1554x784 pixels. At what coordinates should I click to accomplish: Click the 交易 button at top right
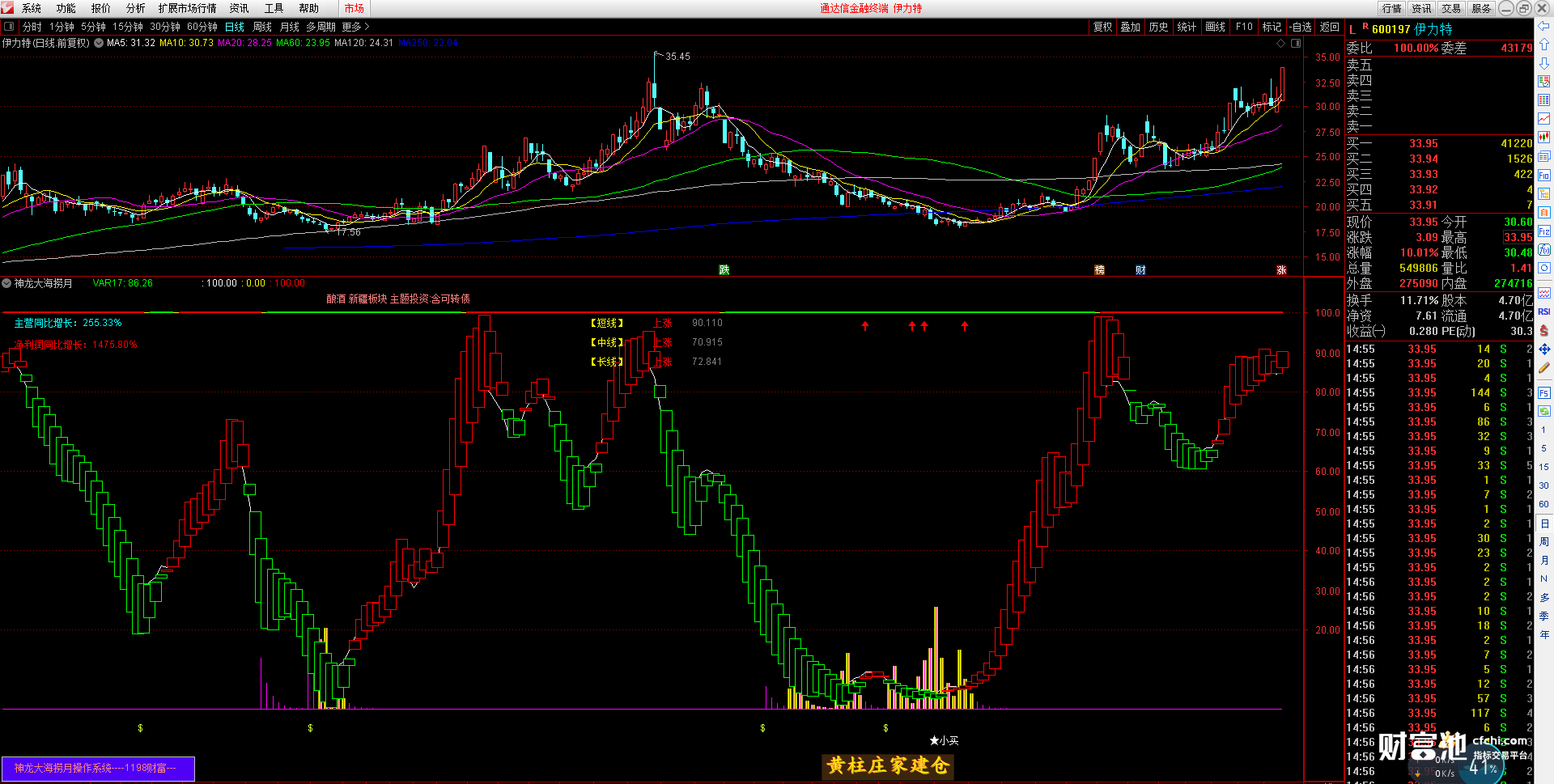1451,8
